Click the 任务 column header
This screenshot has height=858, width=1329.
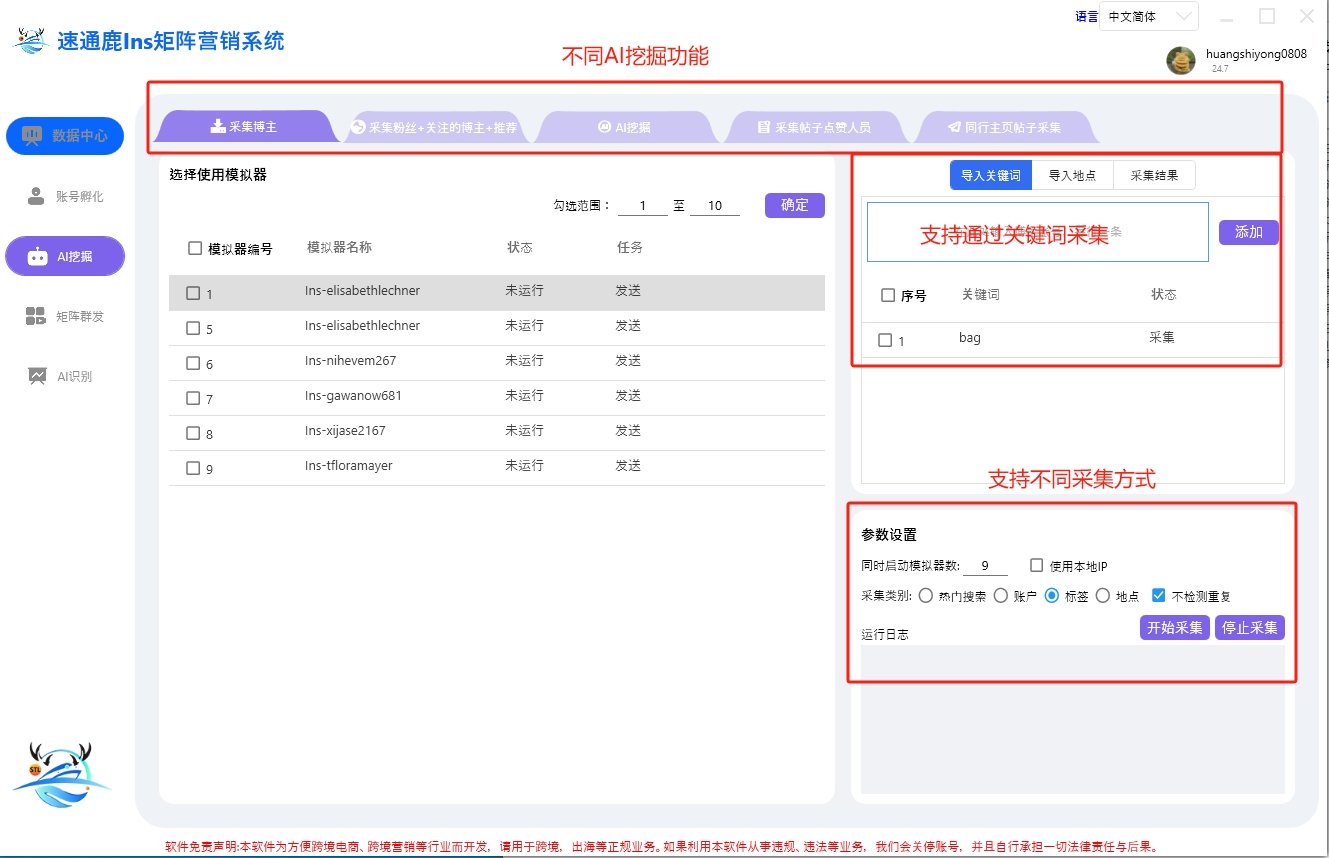(x=629, y=247)
